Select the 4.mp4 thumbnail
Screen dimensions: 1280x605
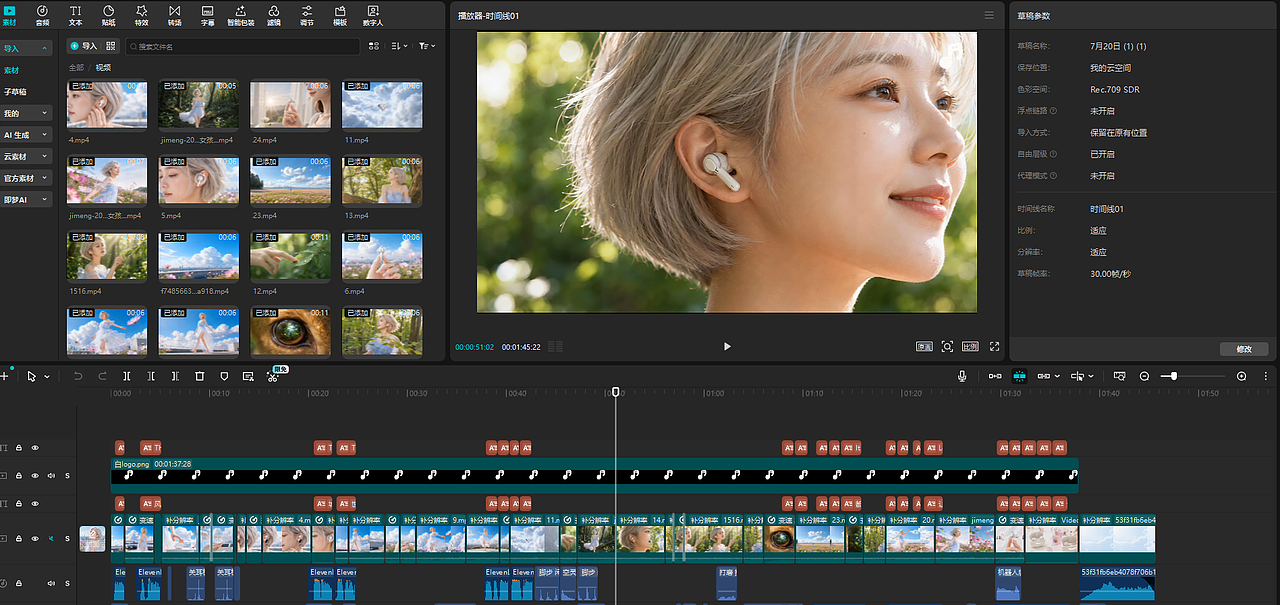(107, 104)
